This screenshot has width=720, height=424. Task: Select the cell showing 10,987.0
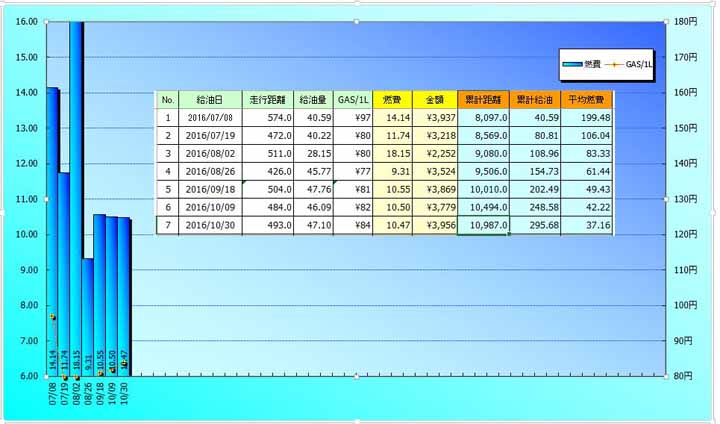click(x=484, y=225)
